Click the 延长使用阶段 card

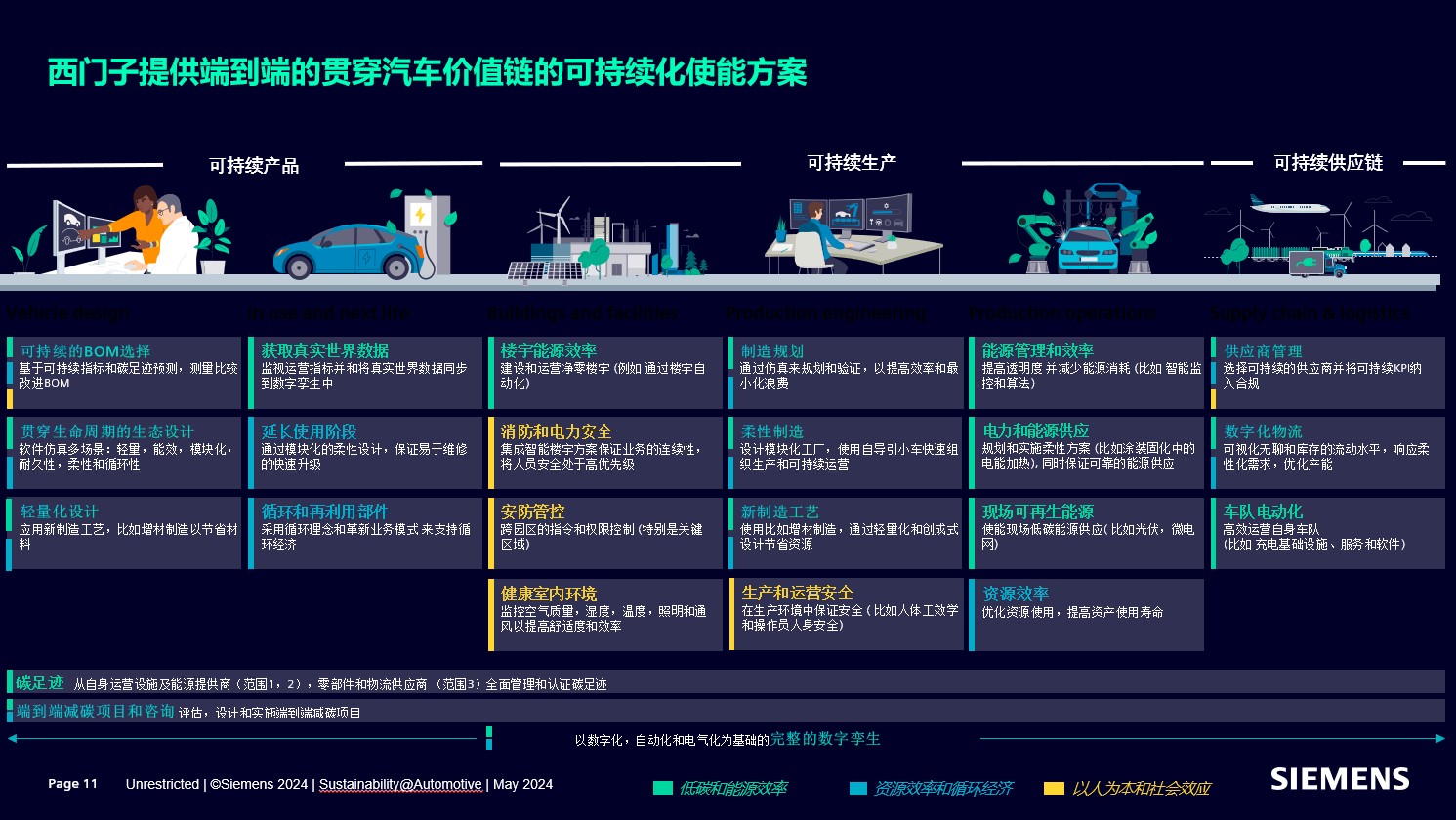pyautogui.click(x=364, y=453)
